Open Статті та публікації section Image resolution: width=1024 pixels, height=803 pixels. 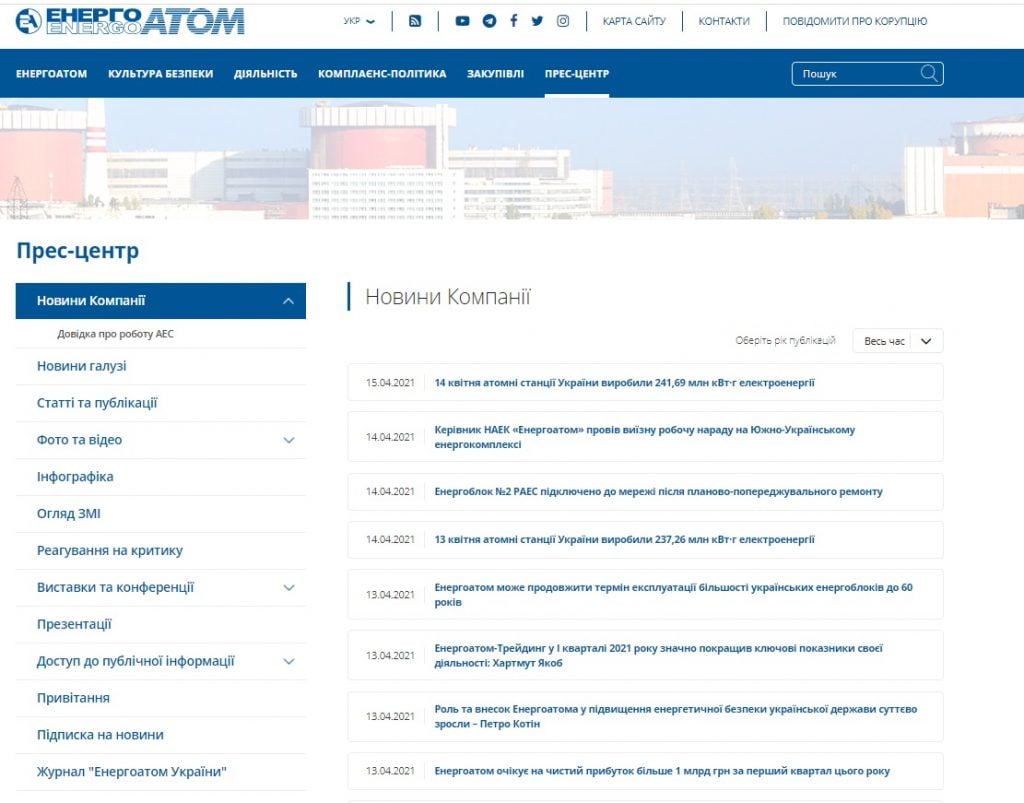pyautogui.click(x=97, y=403)
